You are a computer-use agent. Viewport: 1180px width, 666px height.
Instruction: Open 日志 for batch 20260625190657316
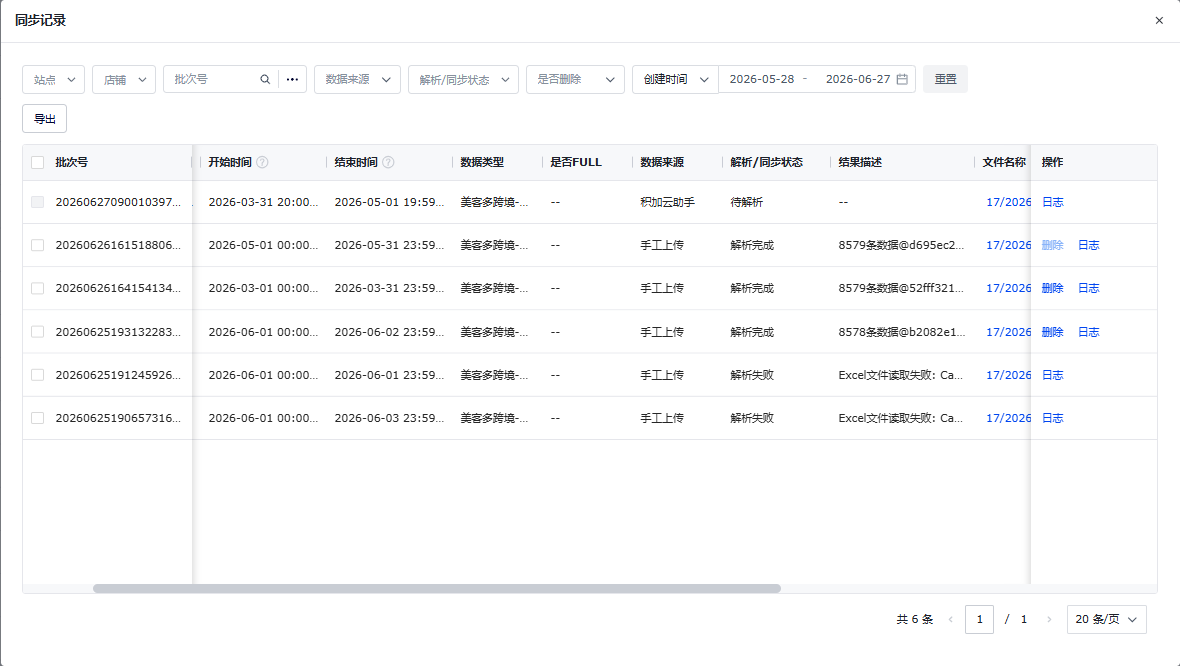1053,418
